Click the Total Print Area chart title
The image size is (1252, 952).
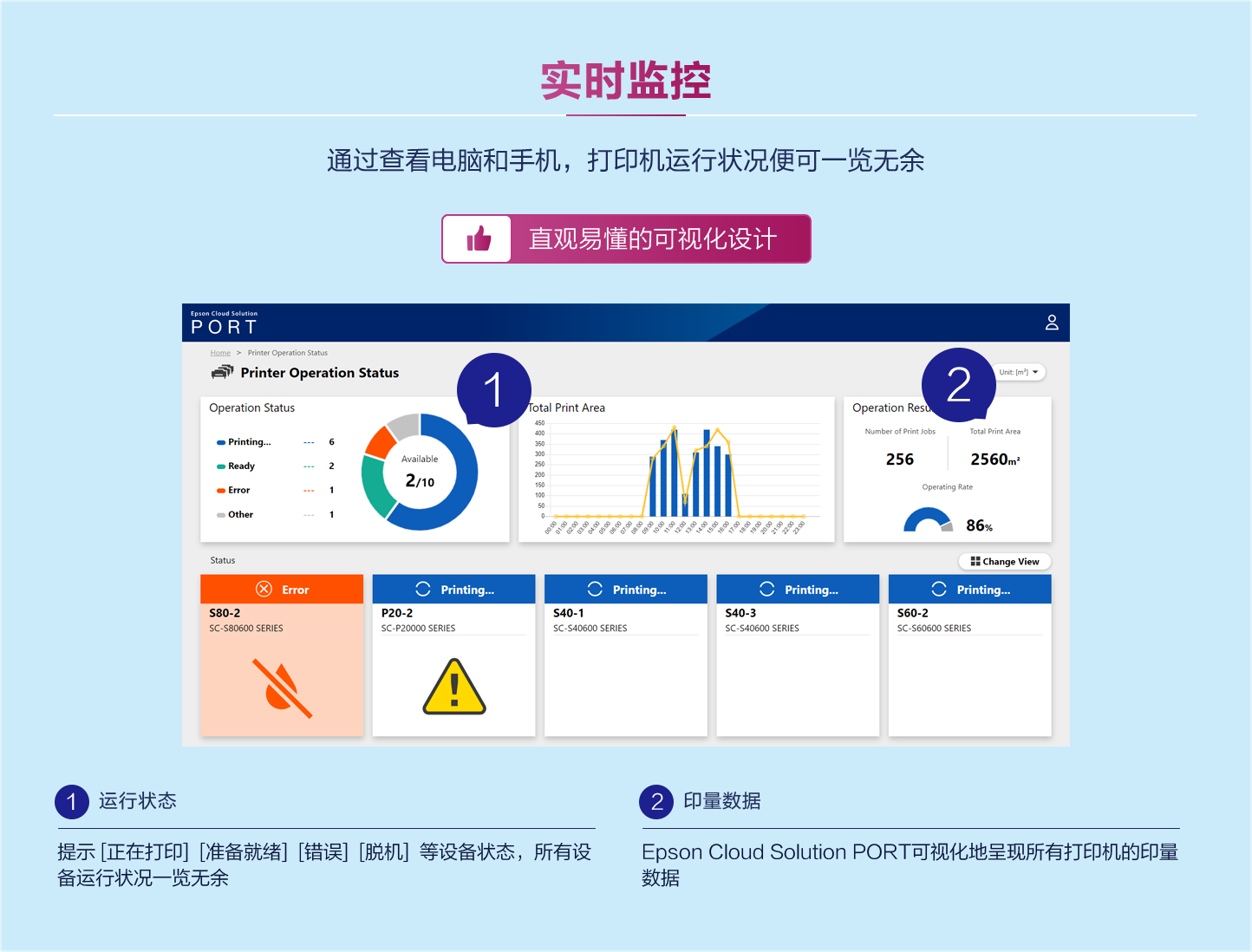(566, 408)
